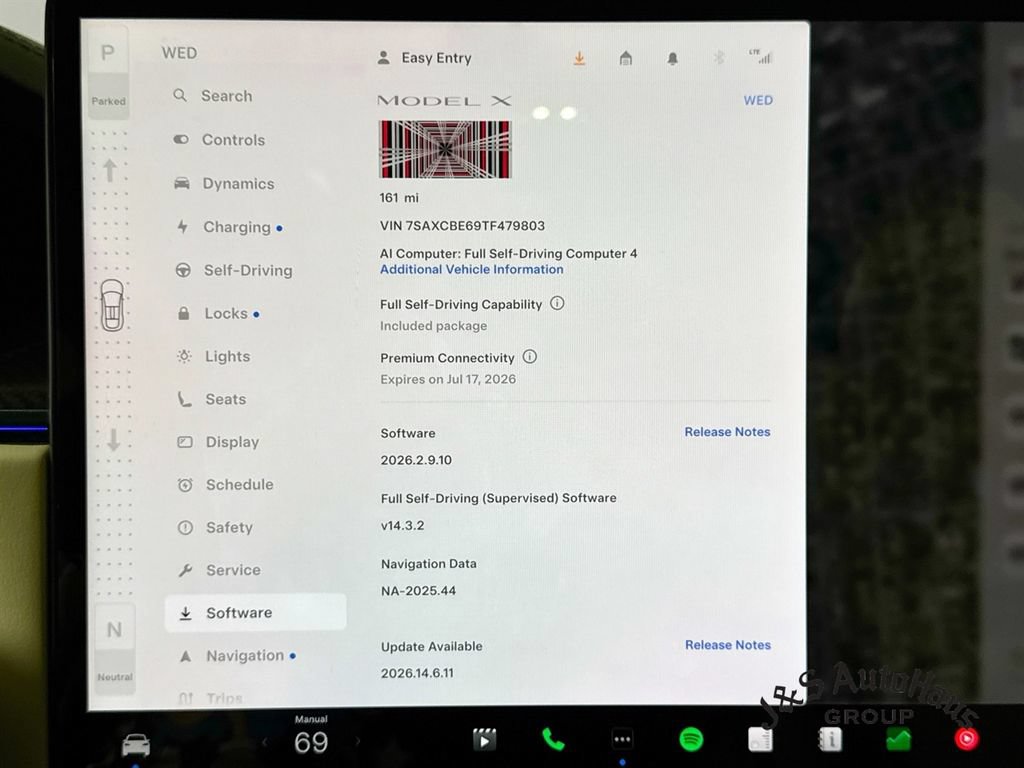
Task: Open the Theater video app icon
Action: click(x=485, y=739)
